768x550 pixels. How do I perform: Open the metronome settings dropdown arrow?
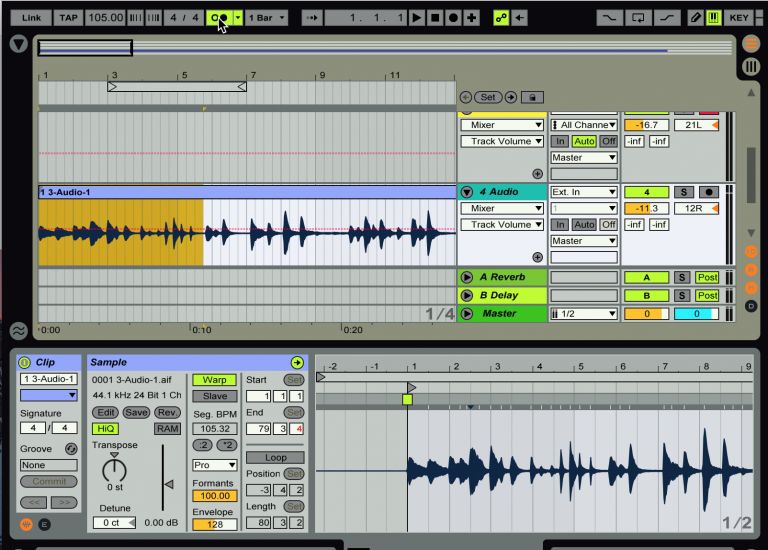click(238, 18)
